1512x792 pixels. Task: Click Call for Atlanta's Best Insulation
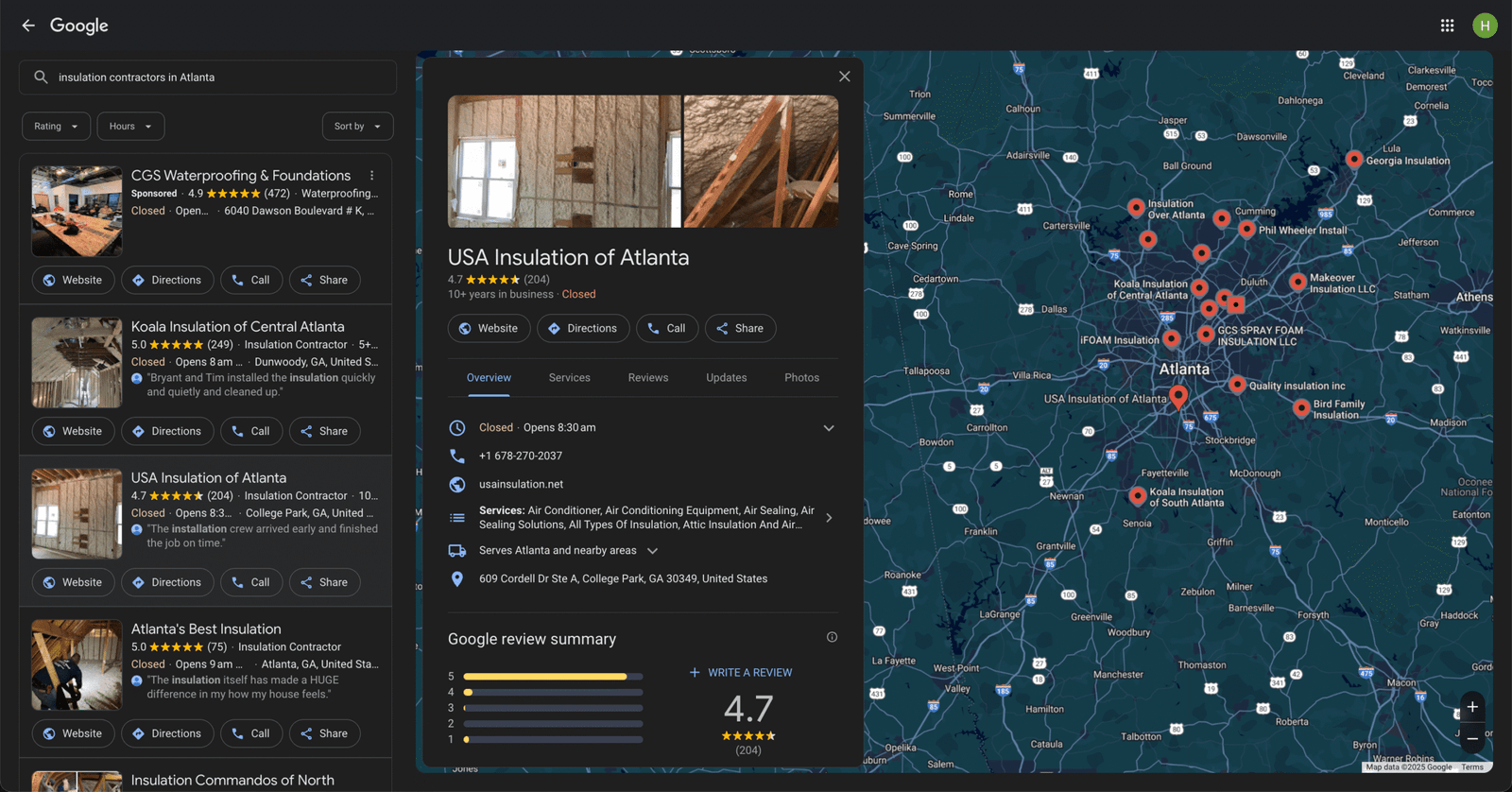click(x=251, y=733)
